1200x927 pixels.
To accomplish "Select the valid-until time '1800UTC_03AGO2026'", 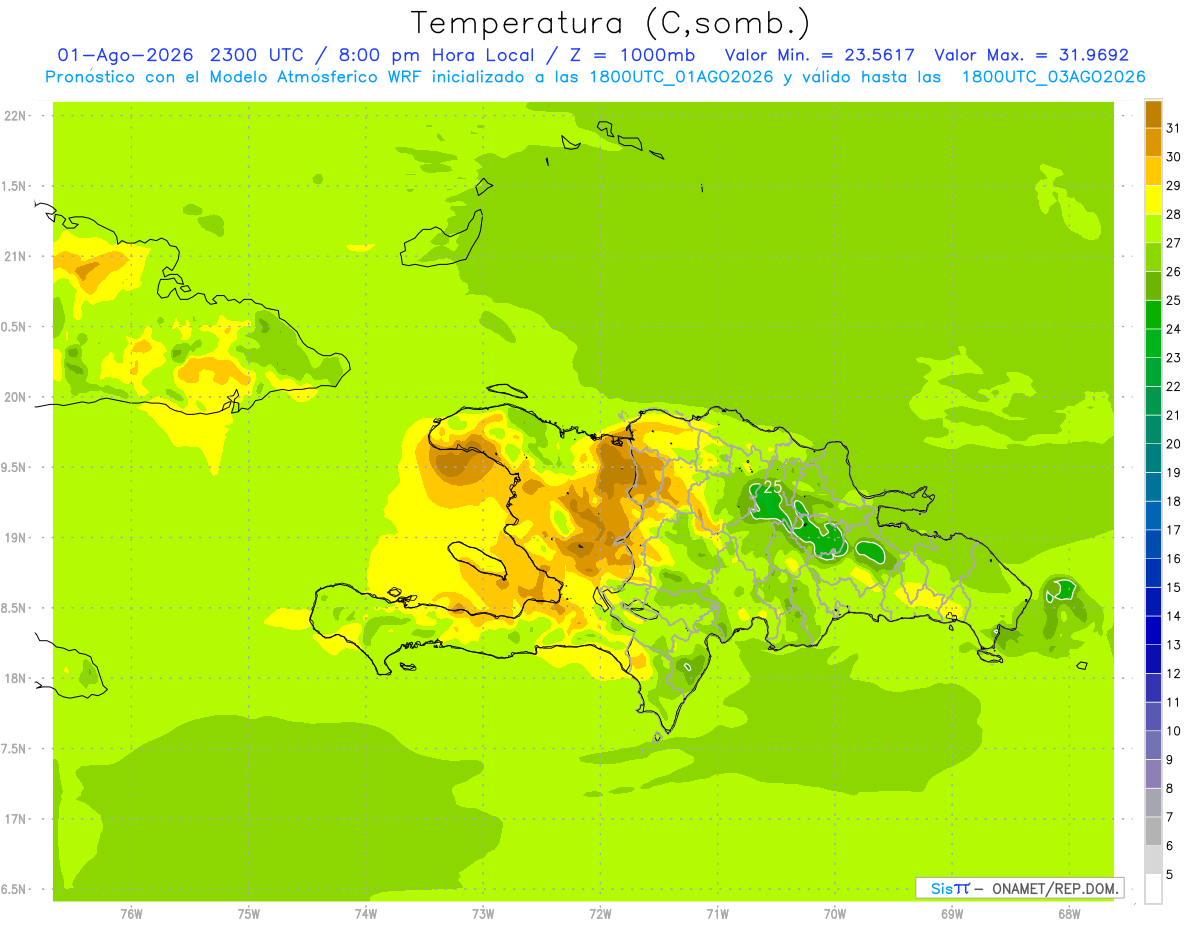I will [x=1052, y=77].
